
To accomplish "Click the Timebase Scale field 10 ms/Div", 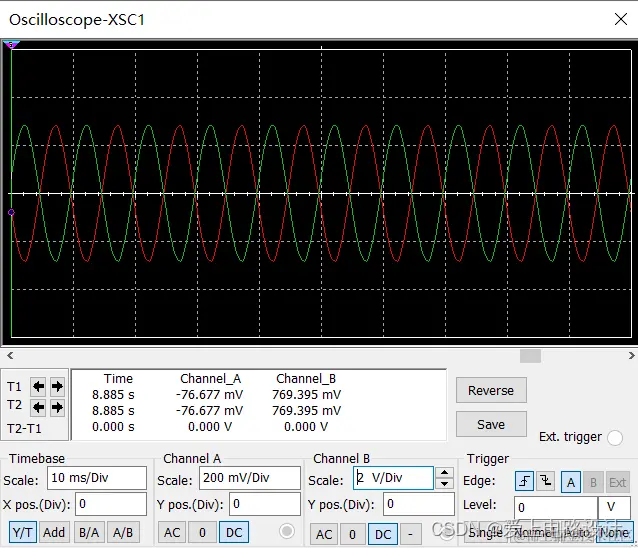I will pyautogui.click(x=97, y=478).
